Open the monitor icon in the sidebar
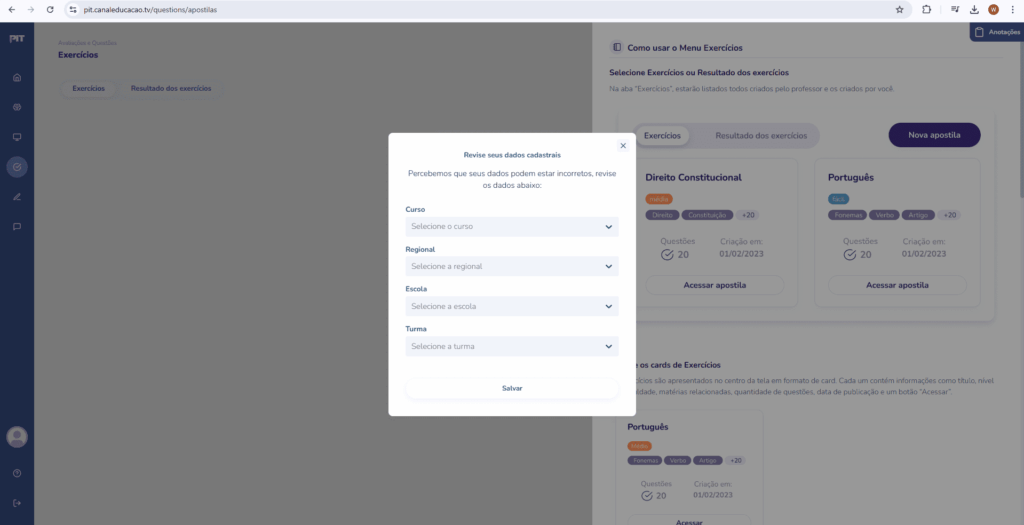This screenshot has width=1024, height=525. pos(17,137)
